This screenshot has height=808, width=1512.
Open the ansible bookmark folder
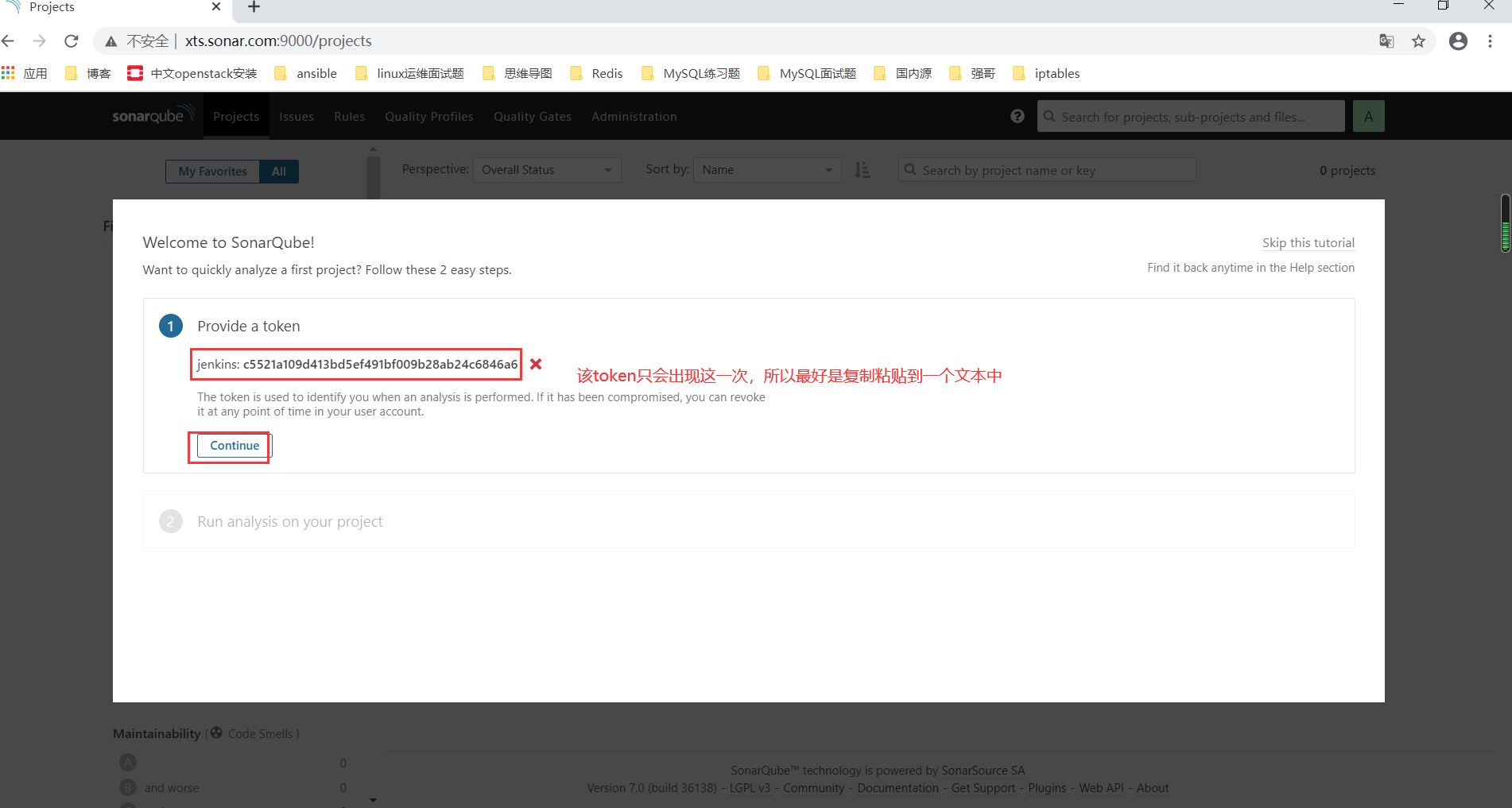click(306, 73)
